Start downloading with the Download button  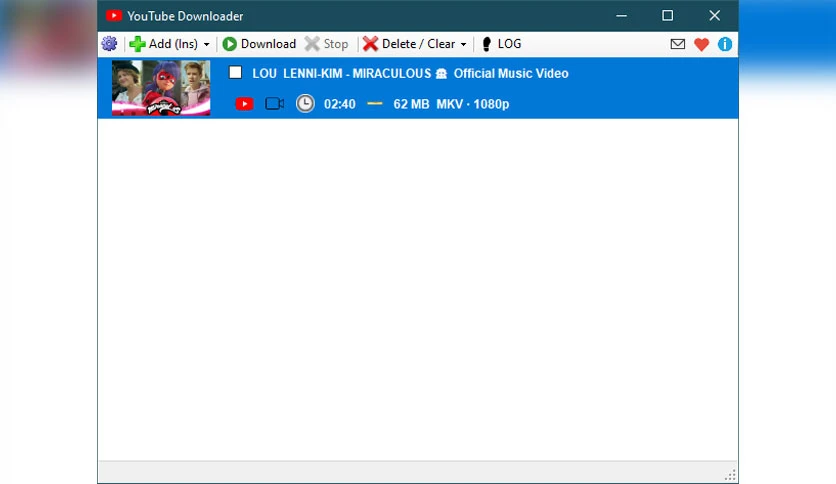(259, 44)
